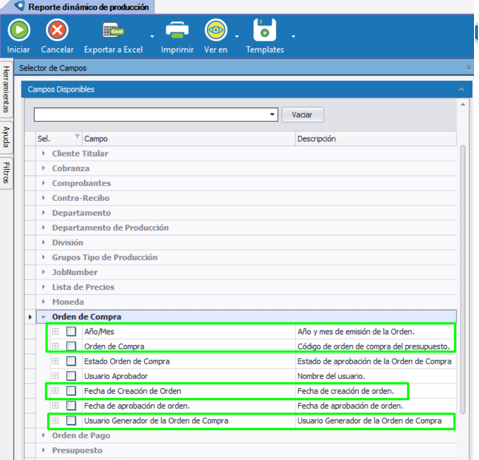
Task: Click plus icon beside Fecha de Creación de Orden
Action: pyautogui.click(x=55, y=391)
